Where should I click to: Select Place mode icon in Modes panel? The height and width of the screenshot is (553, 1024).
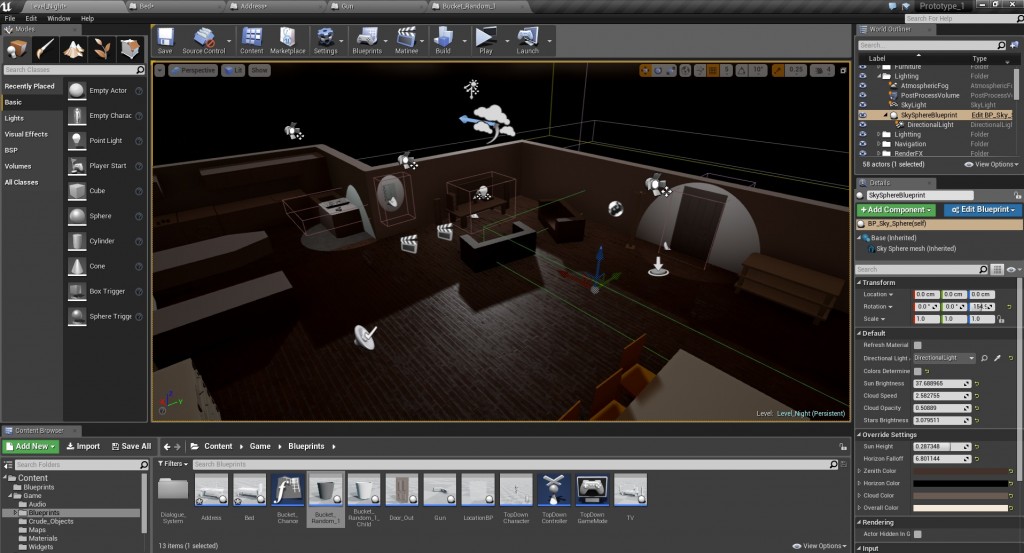click(x=17, y=49)
